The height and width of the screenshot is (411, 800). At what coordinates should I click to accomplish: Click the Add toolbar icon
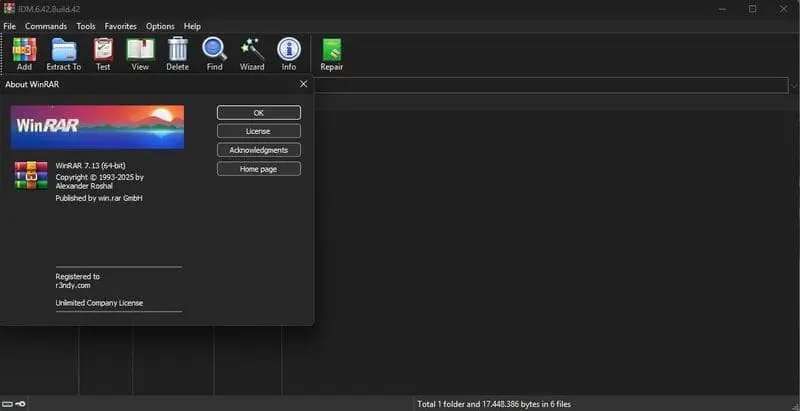click(24, 54)
